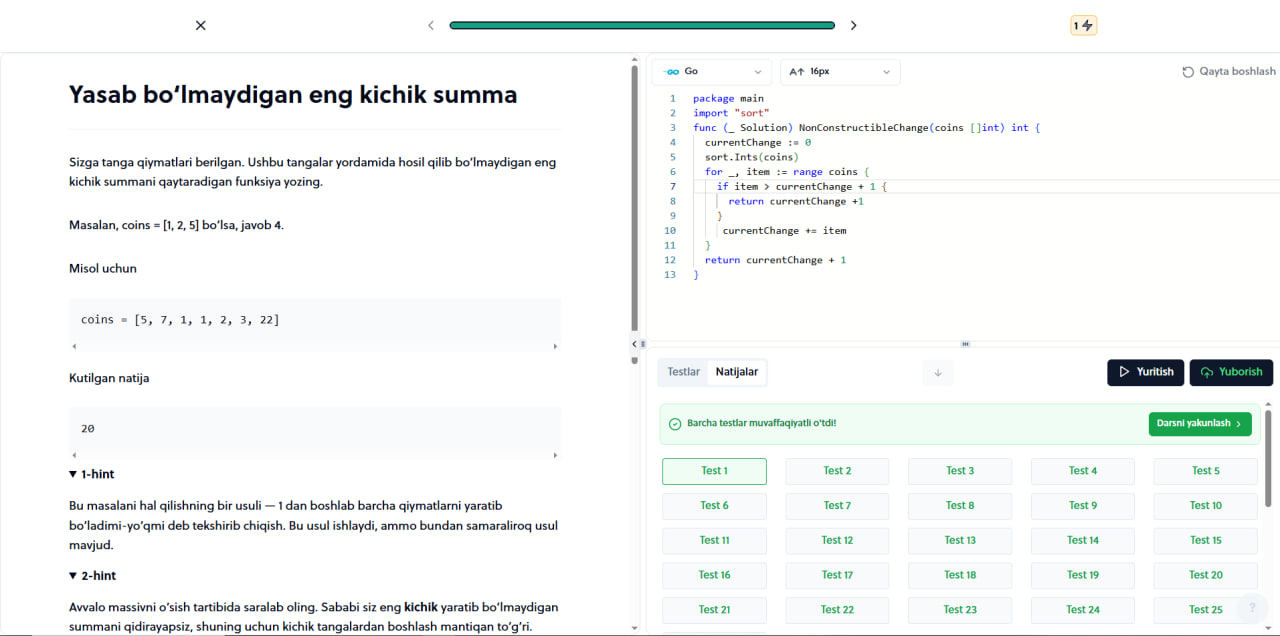The image size is (1280, 636).
Task: Select Test 2 result
Action: point(837,471)
